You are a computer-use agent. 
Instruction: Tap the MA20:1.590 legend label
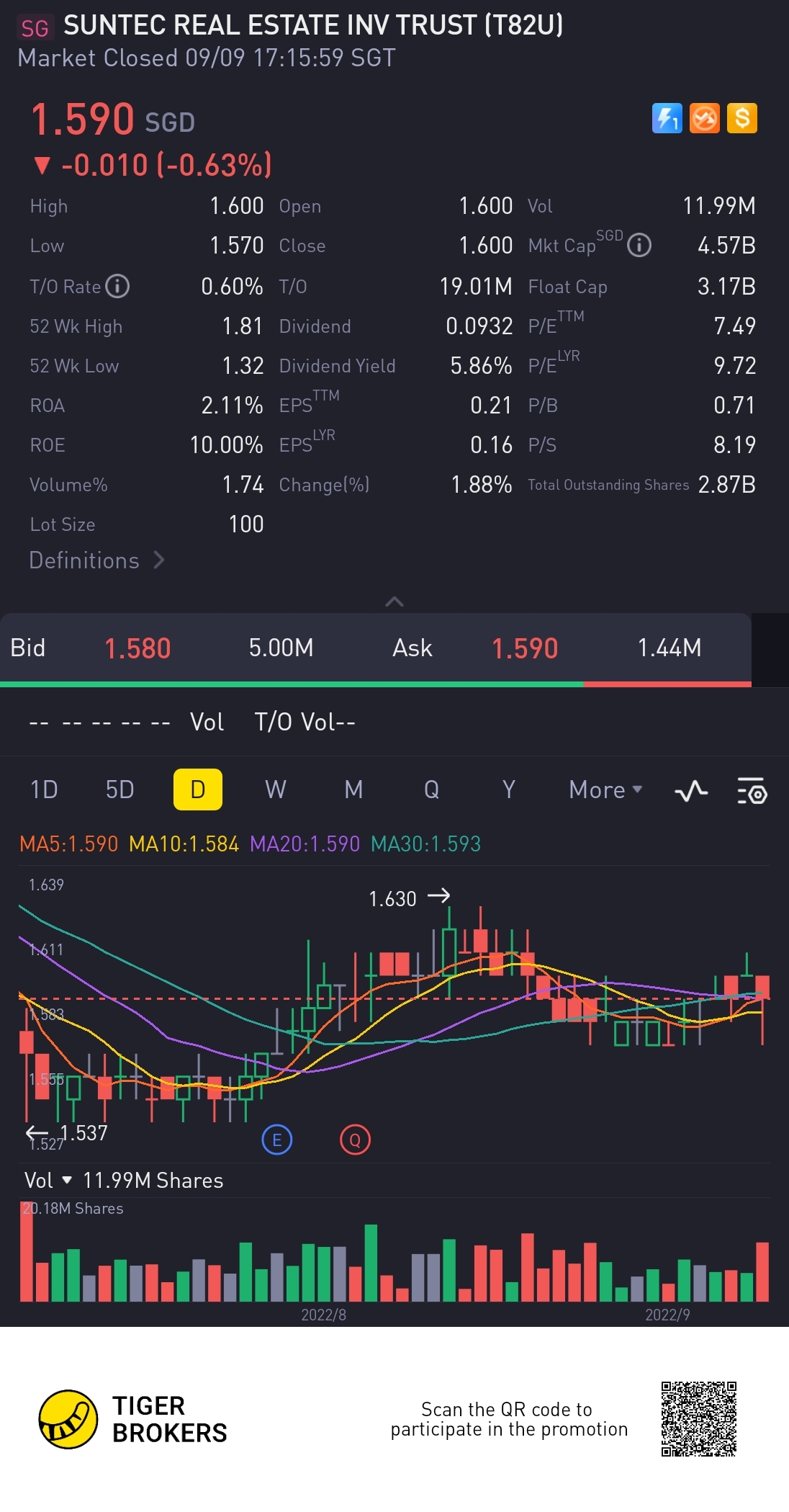click(x=305, y=844)
